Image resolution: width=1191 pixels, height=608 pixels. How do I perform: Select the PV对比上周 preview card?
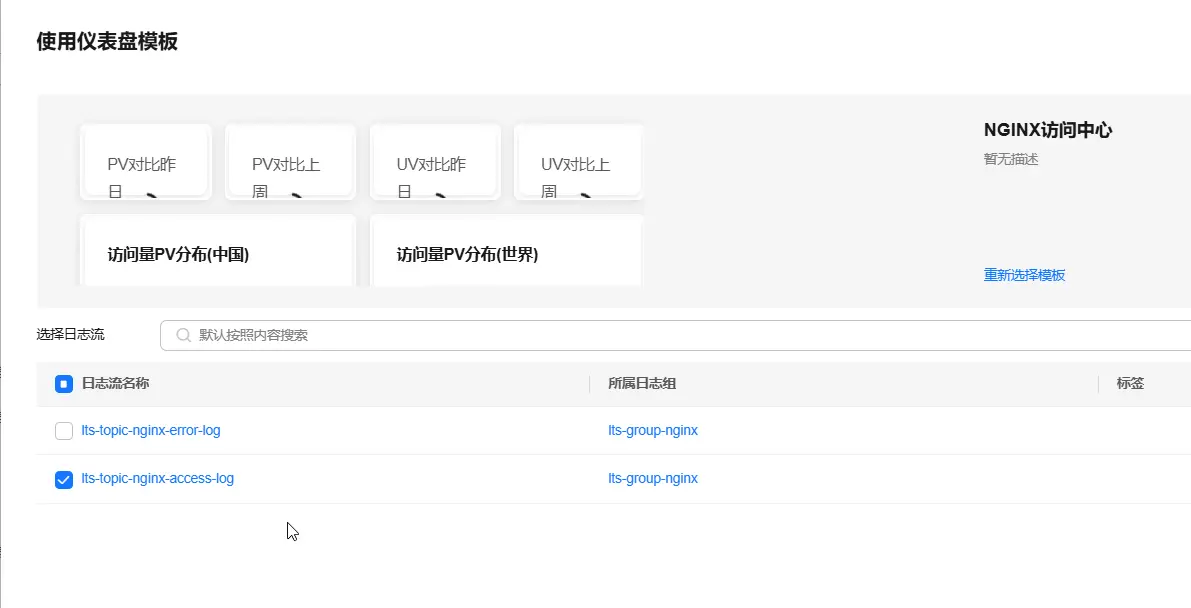[x=290, y=162]
